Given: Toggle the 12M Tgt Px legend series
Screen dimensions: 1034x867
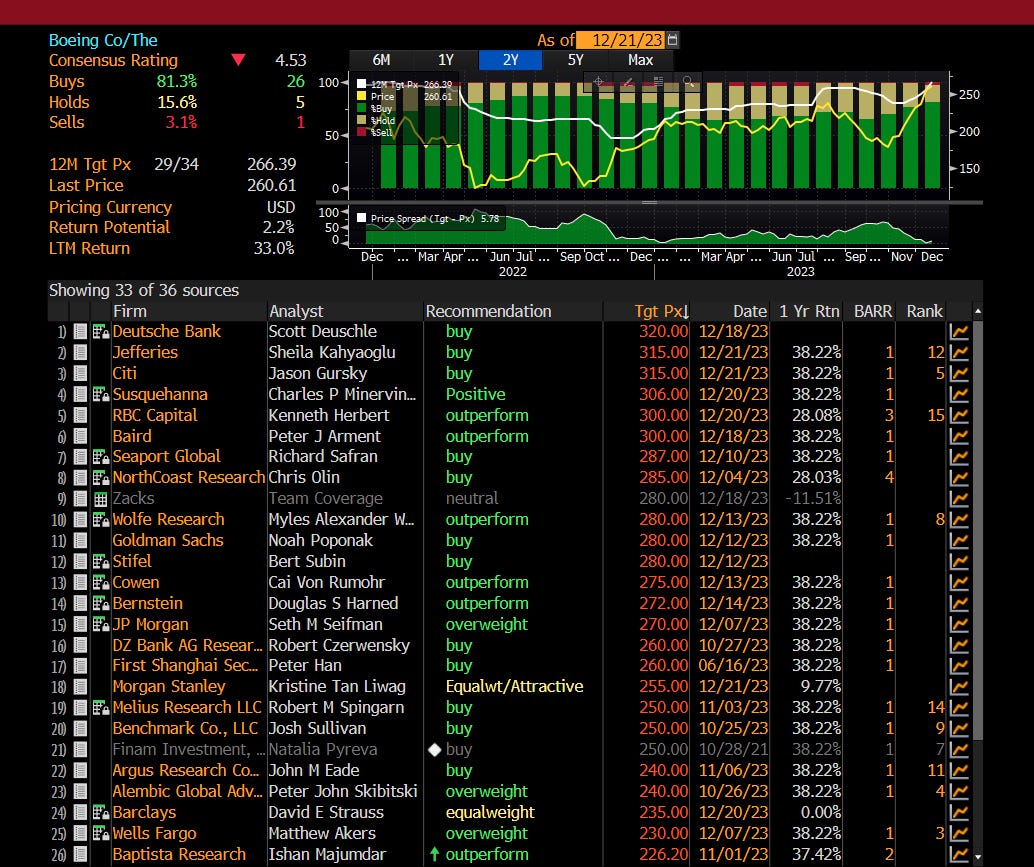Looking at the screenshot, I should point(361,84).
